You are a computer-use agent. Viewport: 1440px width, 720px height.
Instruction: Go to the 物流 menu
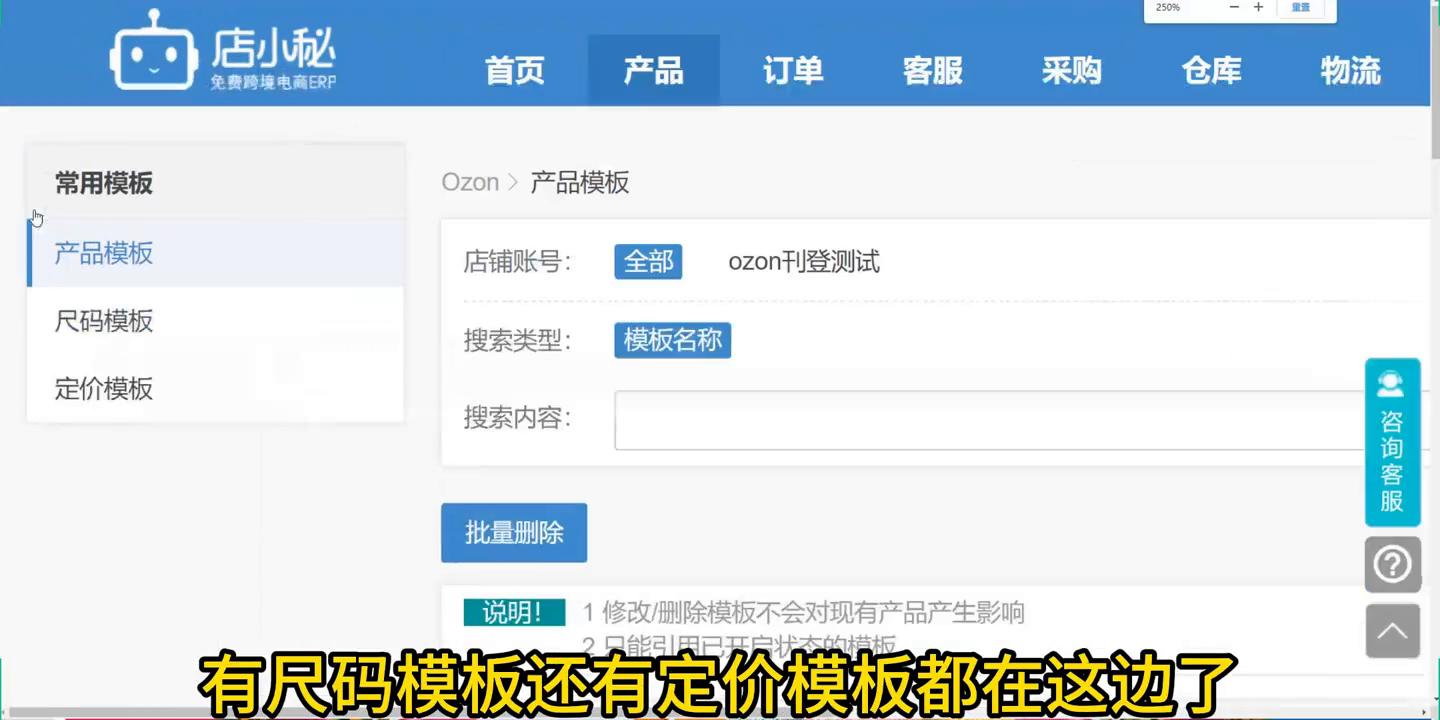pos(1349,70)
